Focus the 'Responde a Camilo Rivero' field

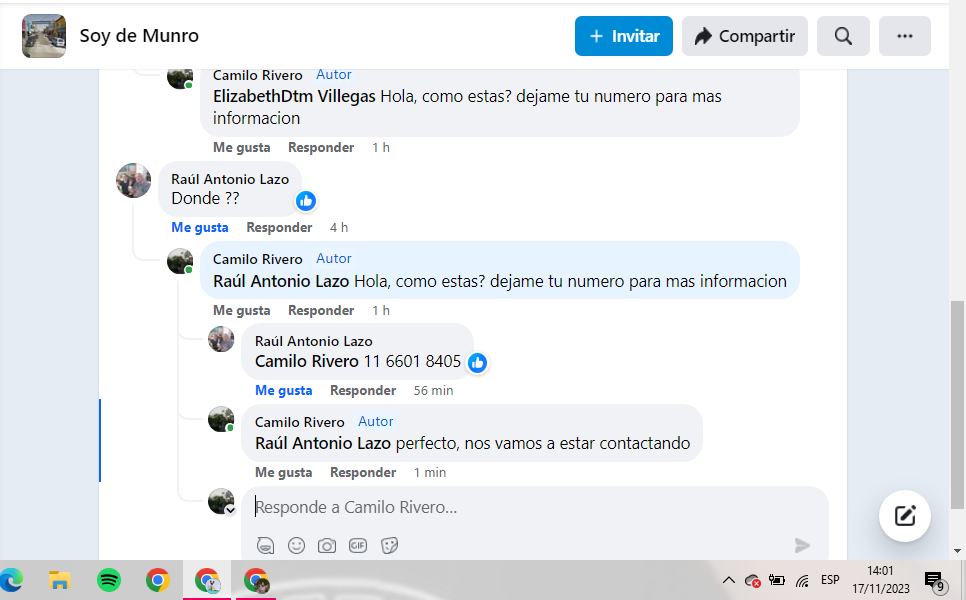pyautogui.click(x=534, y=508)
